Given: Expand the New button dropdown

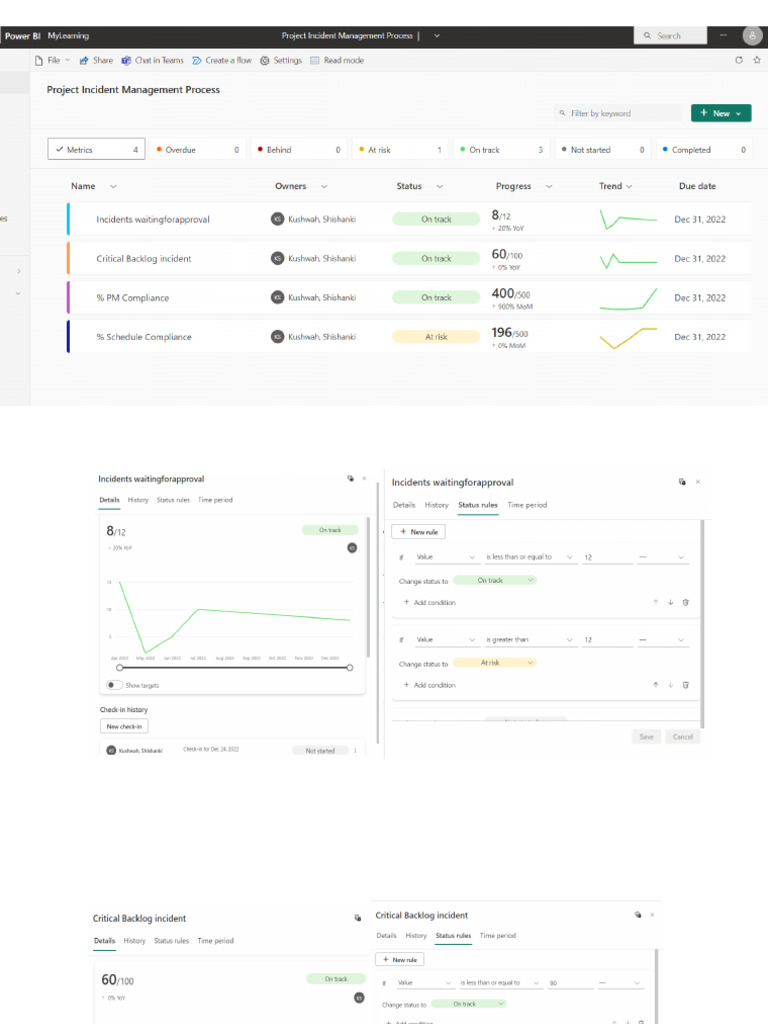Looking at the screenshot, I should 739,114.
